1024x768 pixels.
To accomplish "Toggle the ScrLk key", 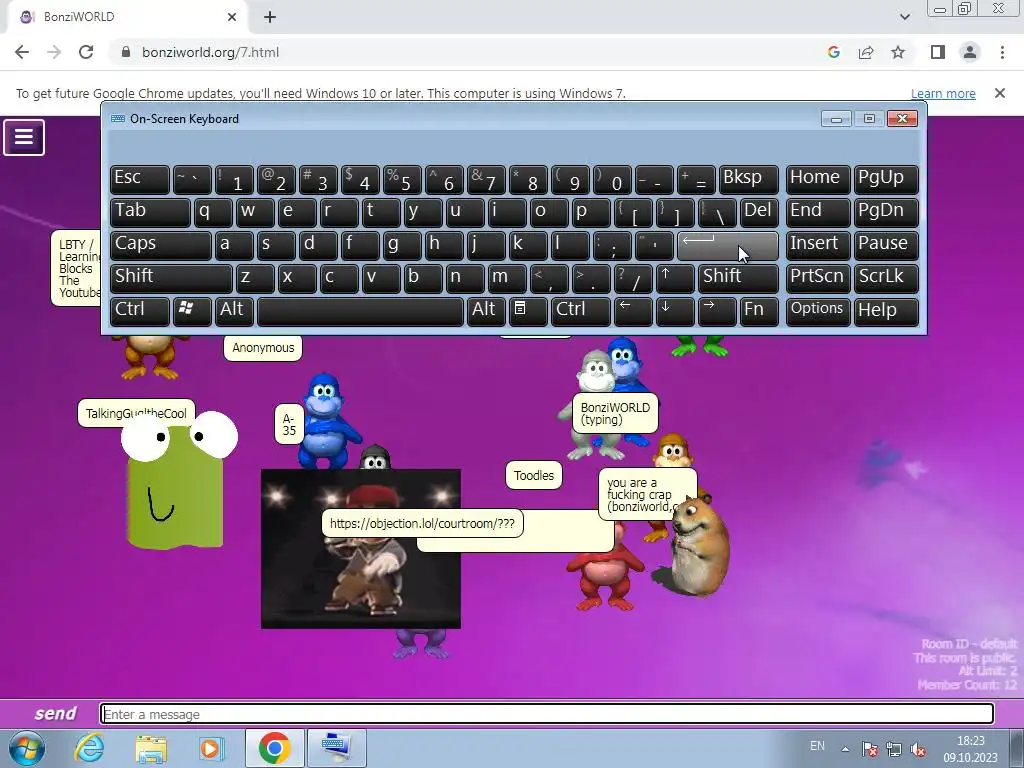I will click(x=886, y=278).
